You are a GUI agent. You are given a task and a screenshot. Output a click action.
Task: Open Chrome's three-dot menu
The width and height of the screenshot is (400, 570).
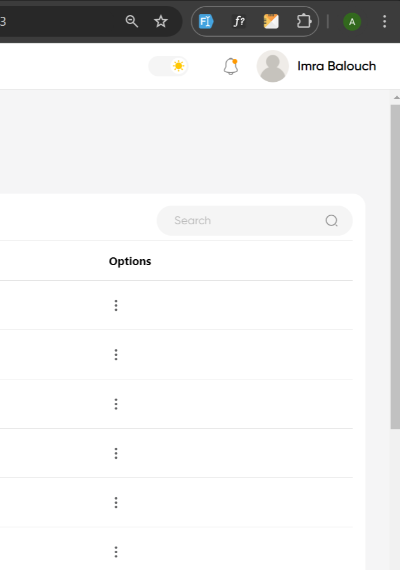(x=384, y=21)
